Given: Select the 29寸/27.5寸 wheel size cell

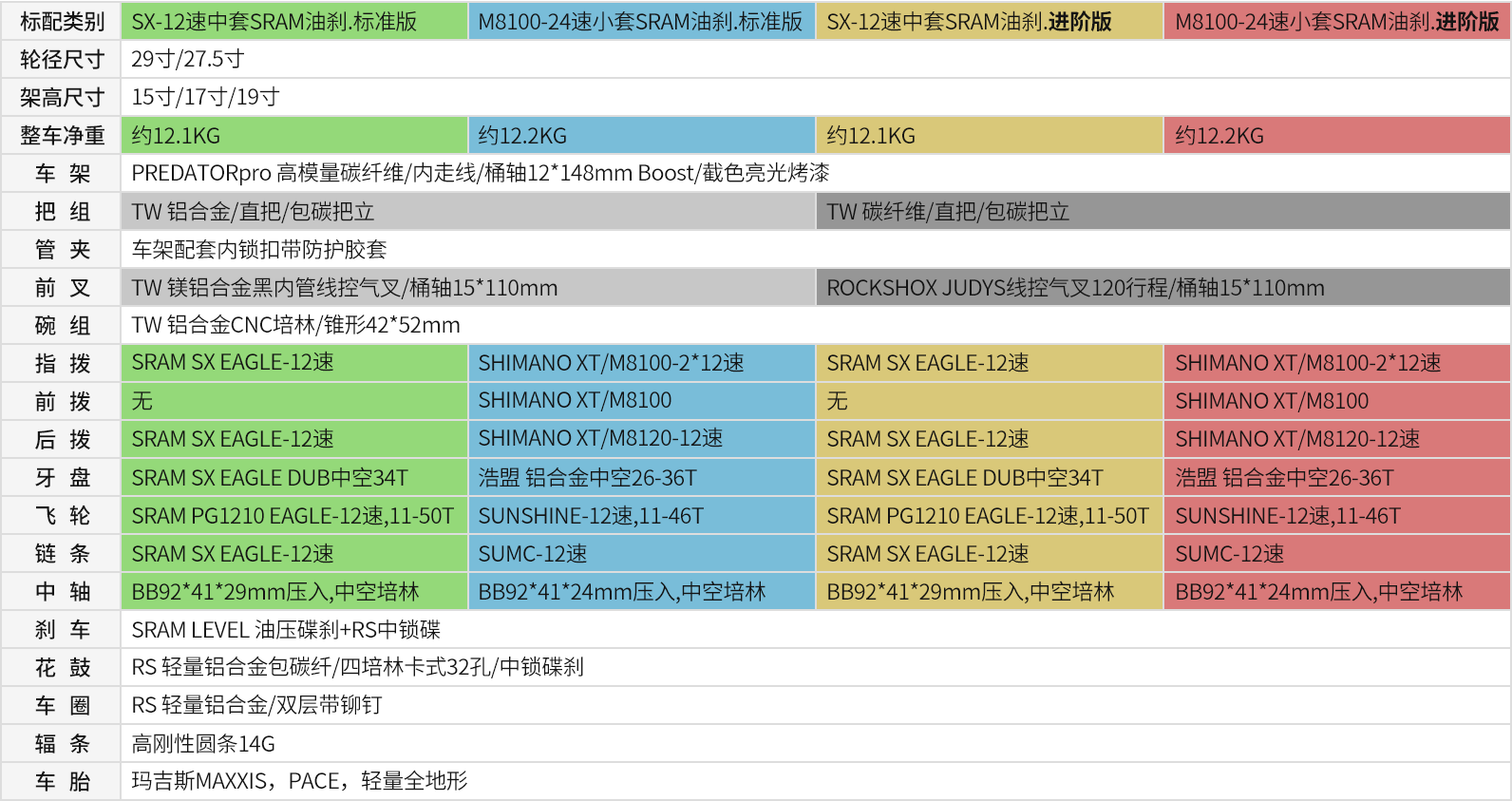Looking at the screenshot, I should [x=188, y=59].
